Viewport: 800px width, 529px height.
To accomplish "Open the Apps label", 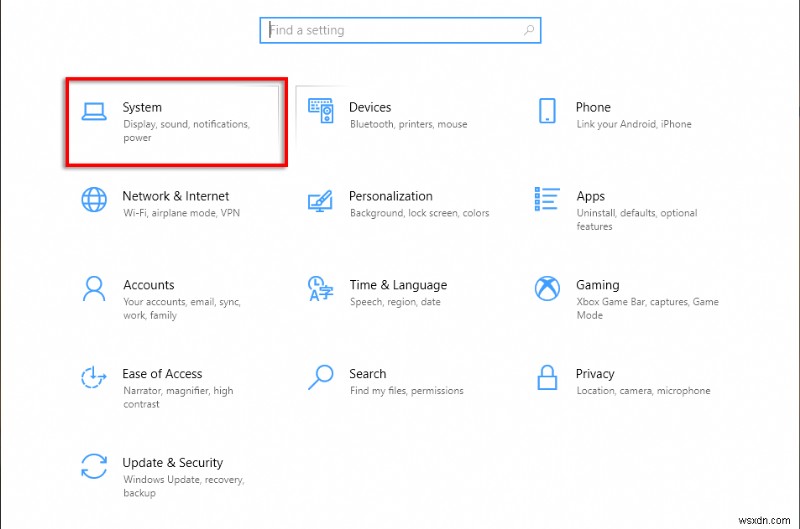I will tap(590, 196).
